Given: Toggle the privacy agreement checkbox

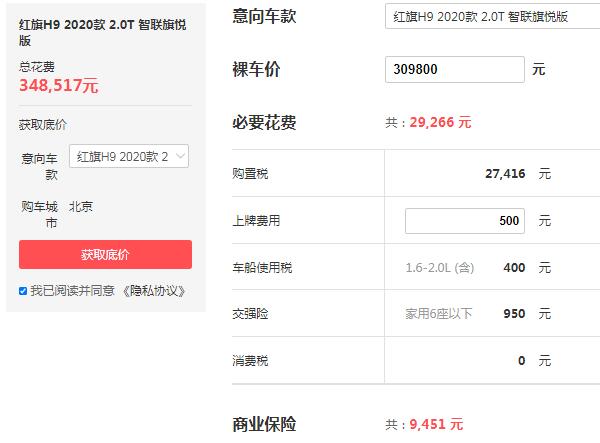Looking at the screenshot, I should [23, 291].
